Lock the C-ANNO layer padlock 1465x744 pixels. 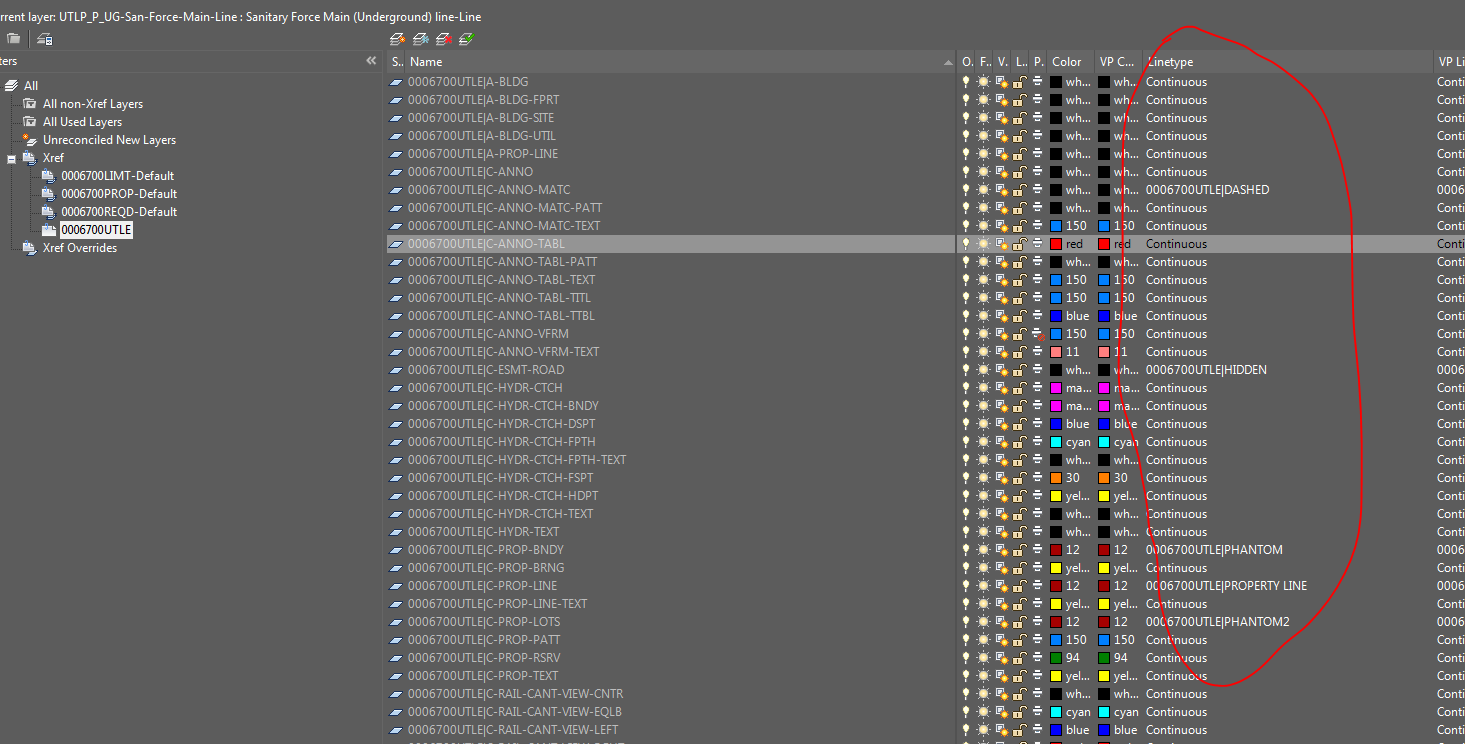(1021, 172)
